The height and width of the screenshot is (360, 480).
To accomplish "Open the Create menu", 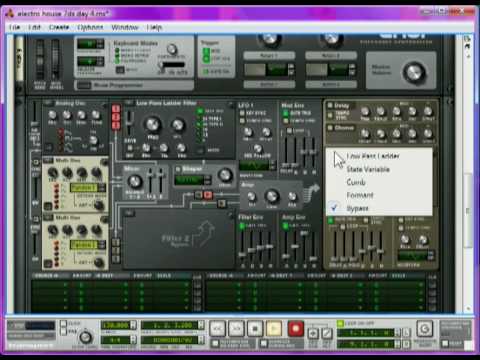I will point(59,27).
